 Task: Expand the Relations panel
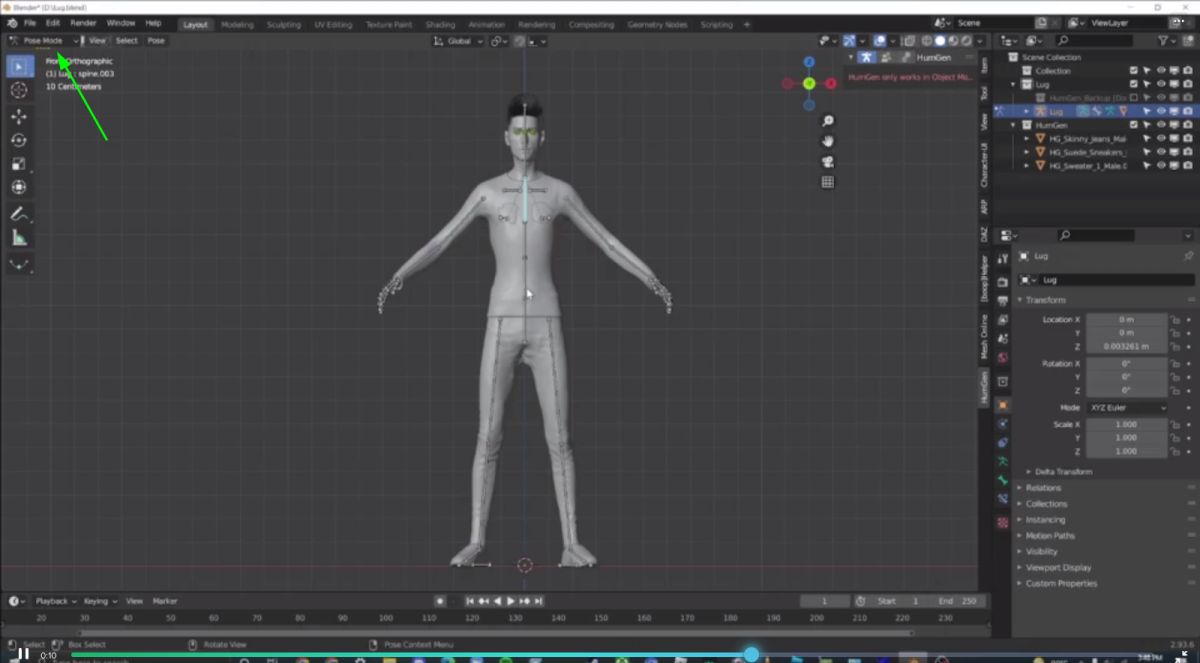pyautogui.click(x=1043, y=488)
